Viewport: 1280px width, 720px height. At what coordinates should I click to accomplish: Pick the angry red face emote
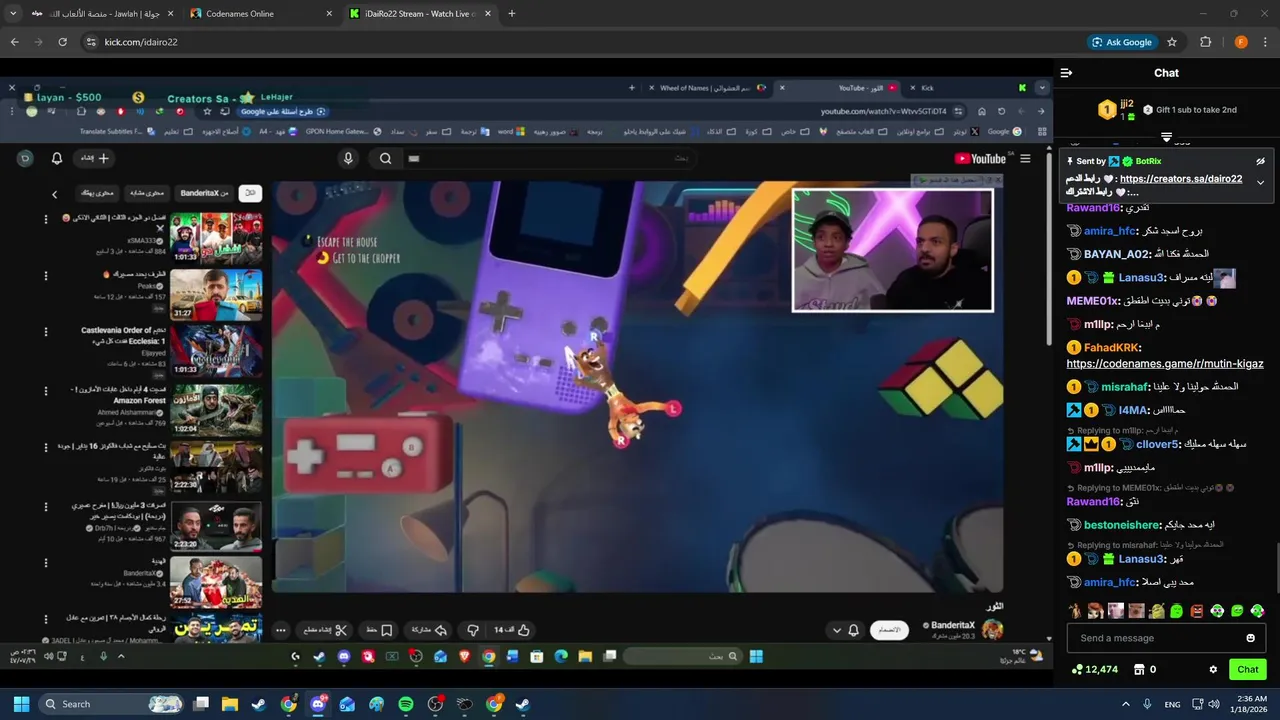pos(1197,611)
